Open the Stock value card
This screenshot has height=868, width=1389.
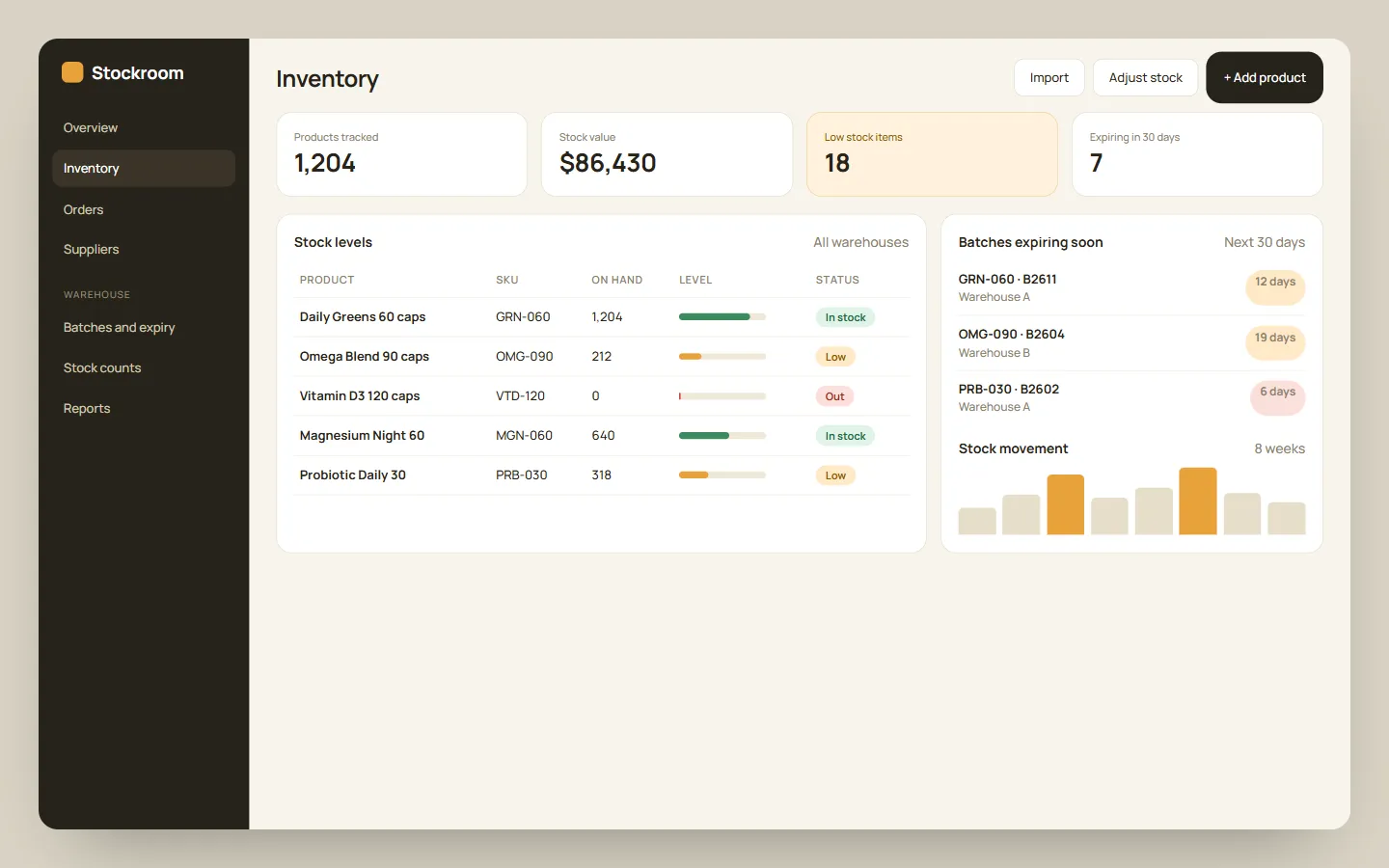coord(667,154)
